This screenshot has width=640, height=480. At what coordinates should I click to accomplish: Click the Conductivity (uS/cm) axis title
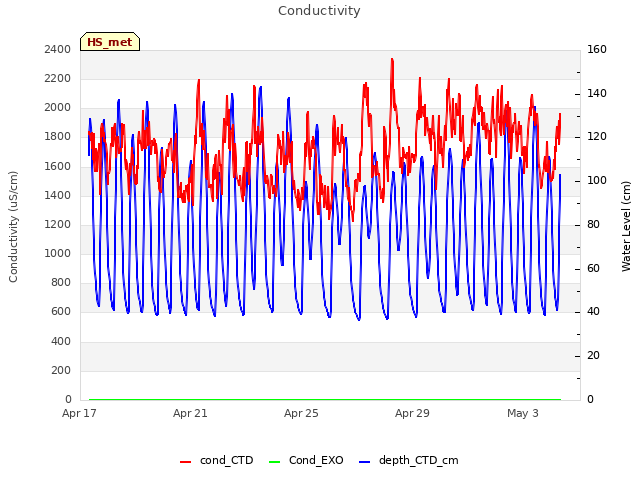[13, 227]
